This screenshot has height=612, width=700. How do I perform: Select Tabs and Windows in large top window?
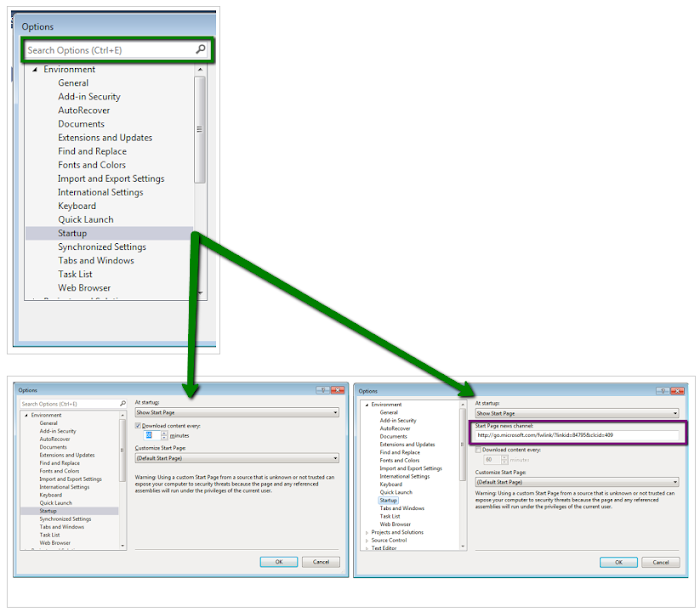point(96,261)
